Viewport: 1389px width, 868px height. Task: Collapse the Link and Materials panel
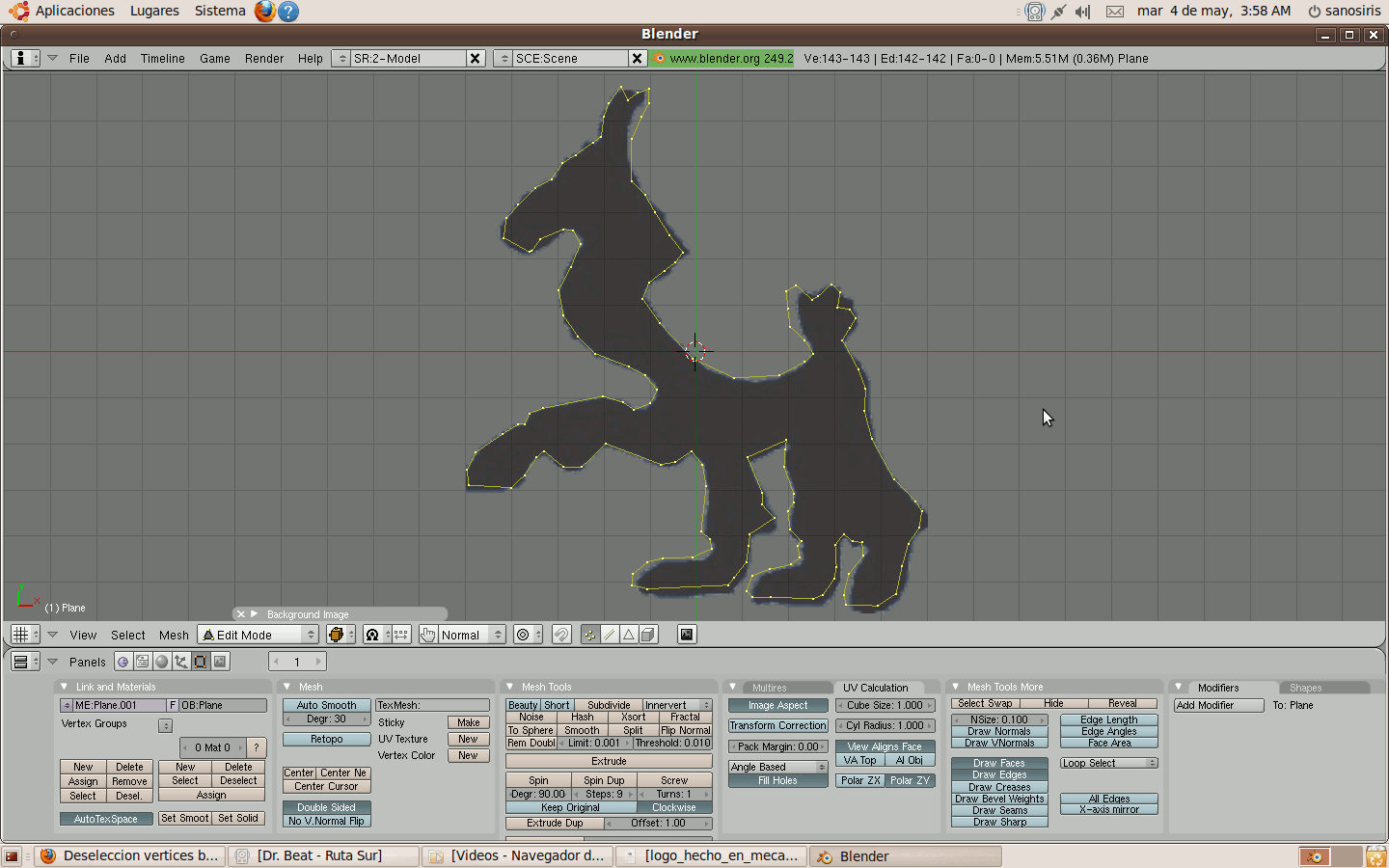pos(65,687)
